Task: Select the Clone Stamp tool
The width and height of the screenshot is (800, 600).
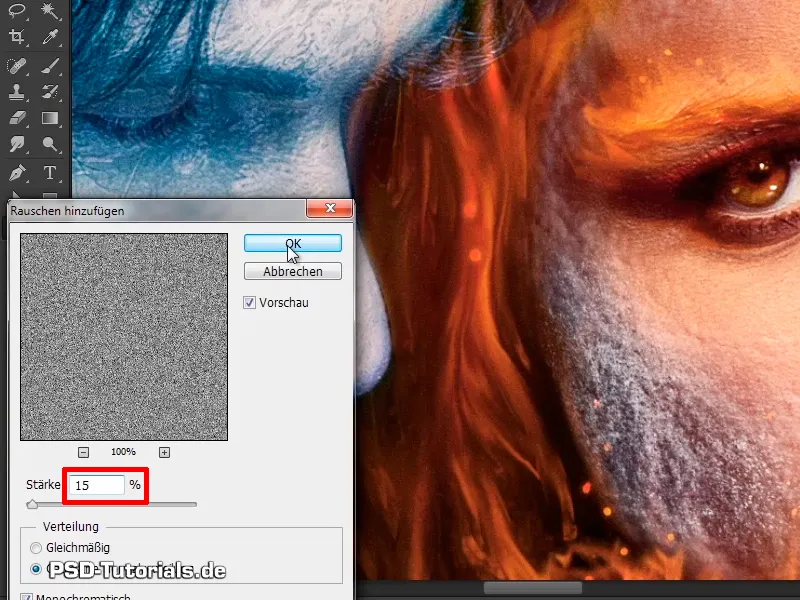Action: (x=17, y=92)
